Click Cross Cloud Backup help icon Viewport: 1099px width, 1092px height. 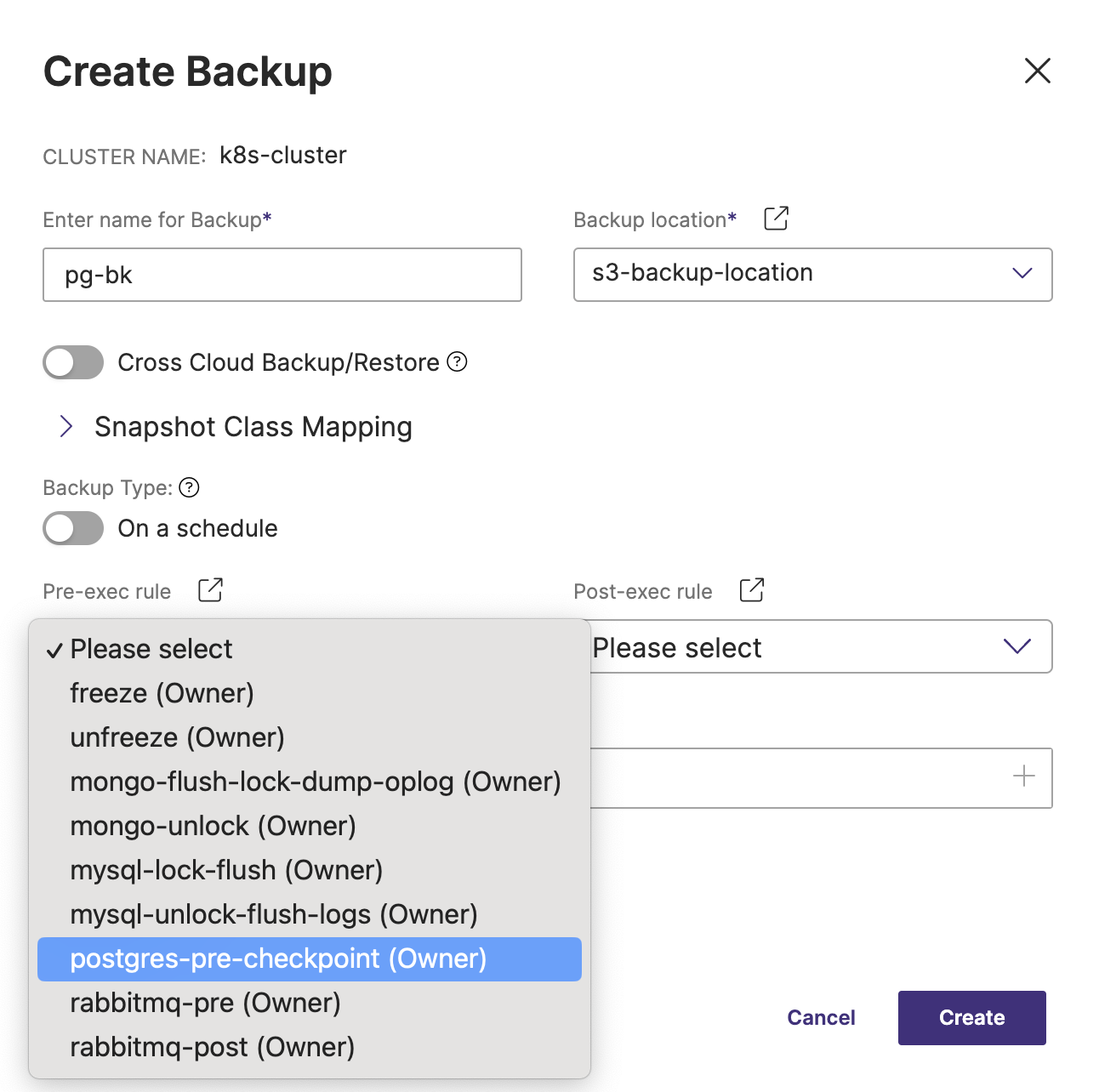coord(458,362)
